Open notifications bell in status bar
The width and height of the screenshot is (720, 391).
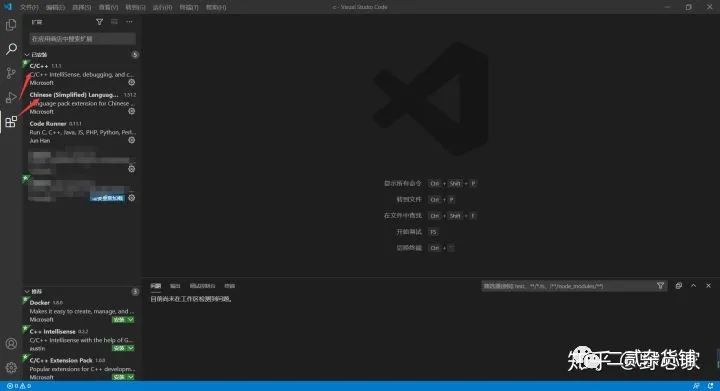[x=711, y=386]
